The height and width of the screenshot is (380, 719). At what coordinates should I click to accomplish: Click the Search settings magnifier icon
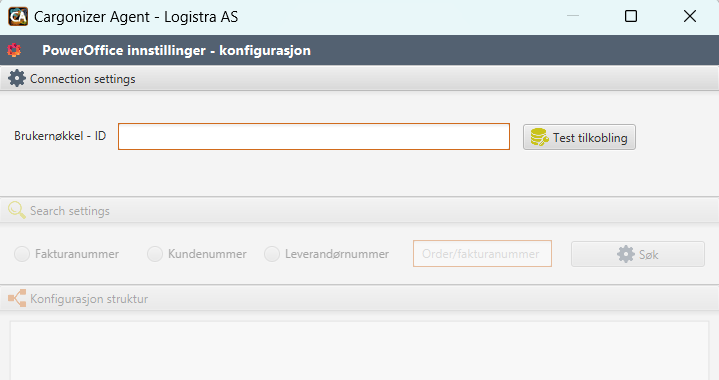pyautogui.click(x=17, y=210)
